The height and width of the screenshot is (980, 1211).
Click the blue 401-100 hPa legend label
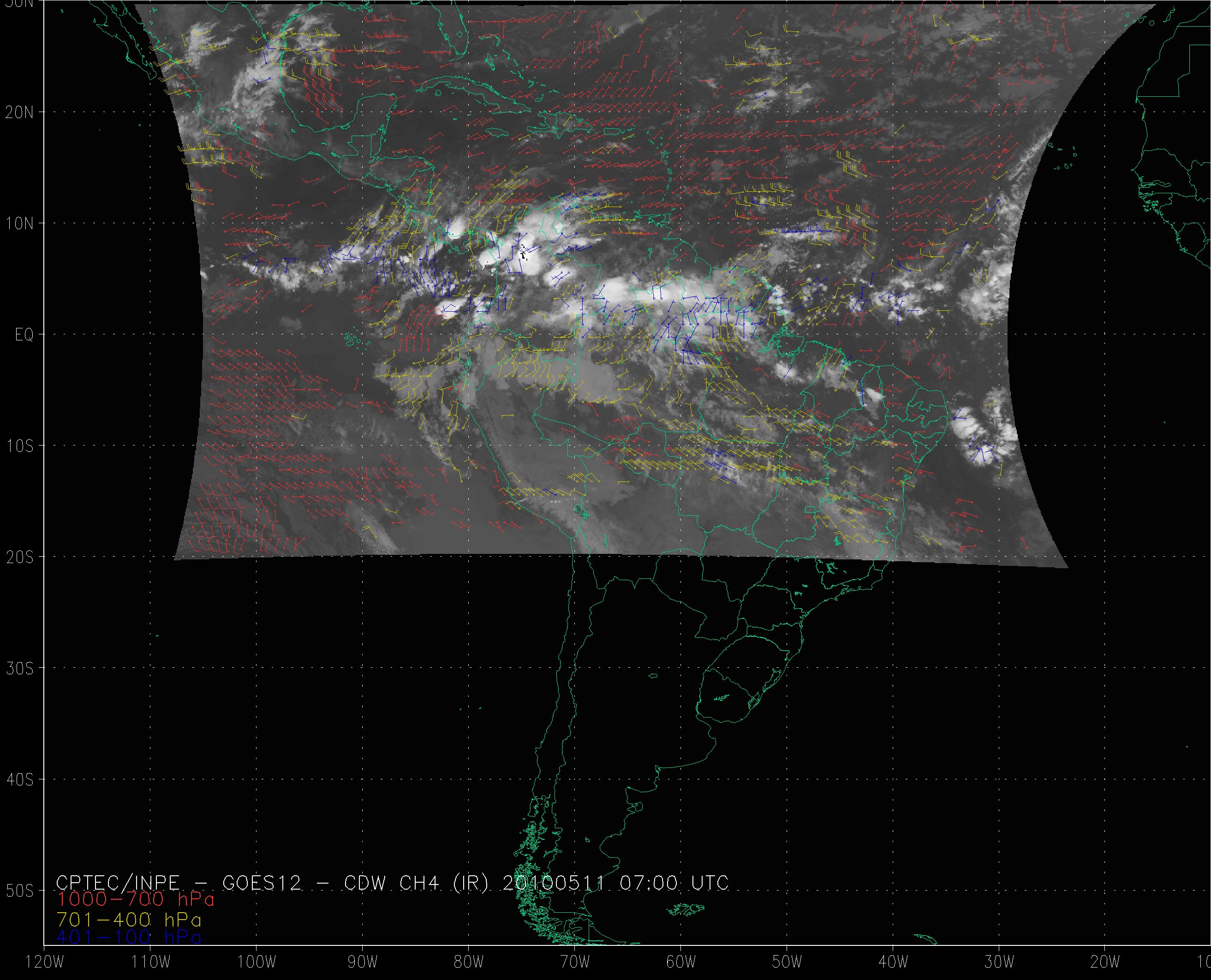[x=129, y=937]
